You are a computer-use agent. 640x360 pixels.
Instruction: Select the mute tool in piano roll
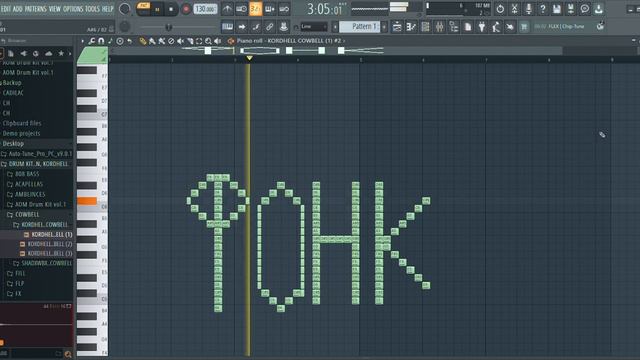click(180, 41)
